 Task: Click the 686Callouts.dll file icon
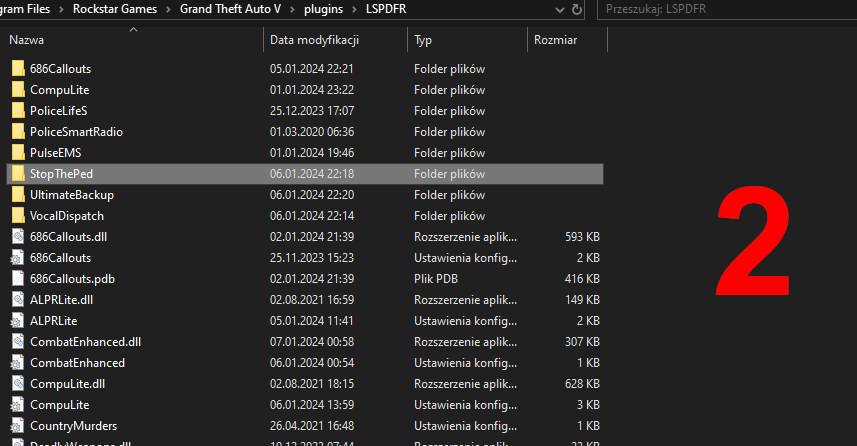(18, 237)
